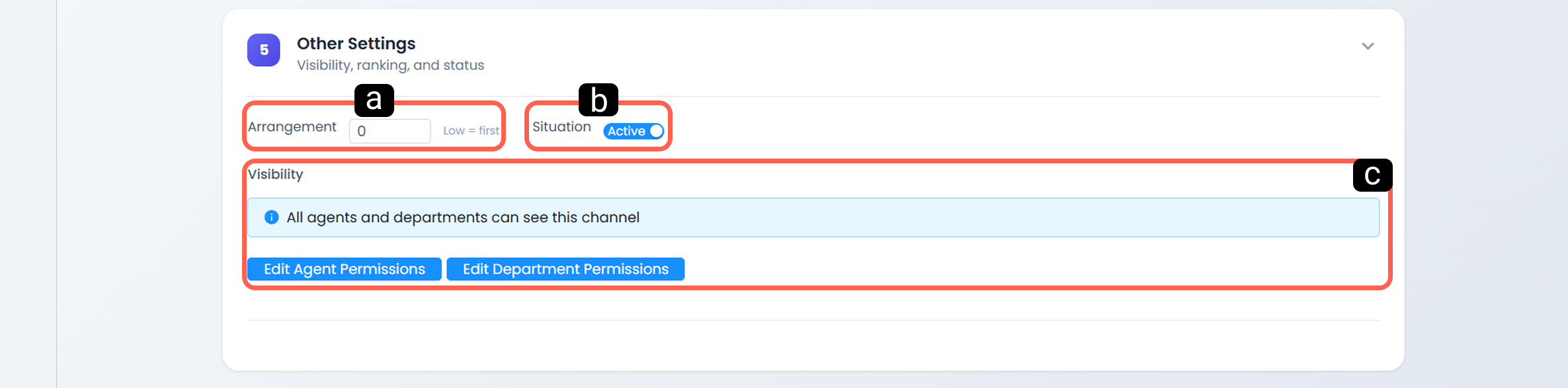Click the word Active inside the switch
Screen dimensions: 1568x388
point(626,131)
